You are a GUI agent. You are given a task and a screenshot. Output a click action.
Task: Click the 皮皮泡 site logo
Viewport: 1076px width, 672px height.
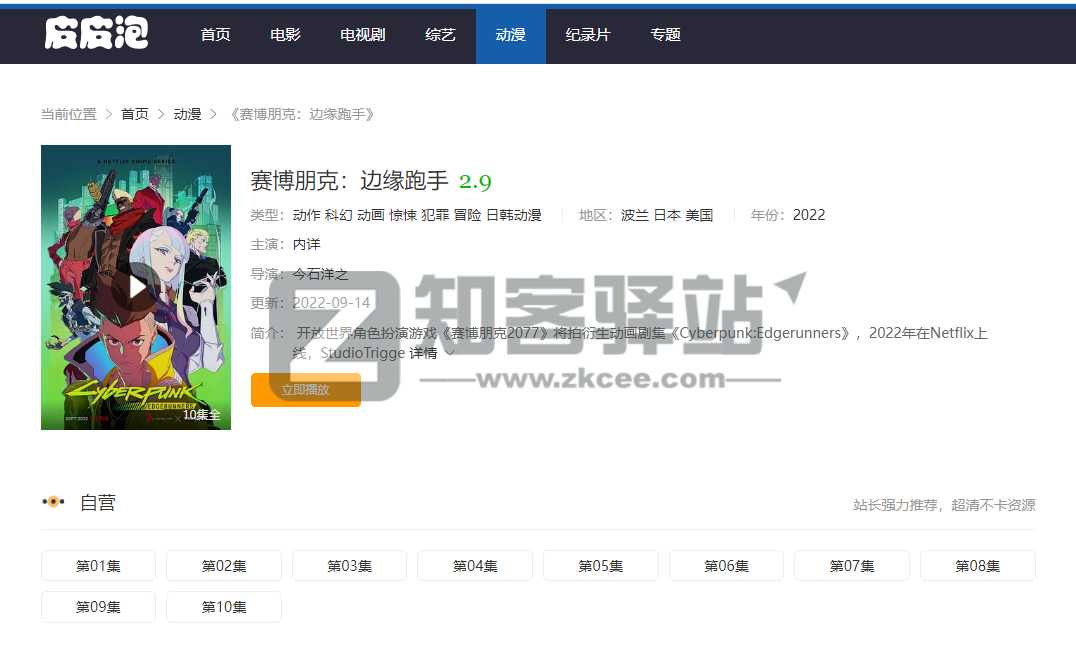pyautogui.click(x=96, y=34)
